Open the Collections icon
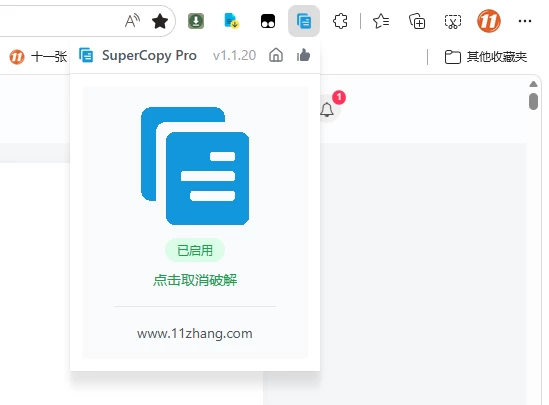 [x=417, y=21]
